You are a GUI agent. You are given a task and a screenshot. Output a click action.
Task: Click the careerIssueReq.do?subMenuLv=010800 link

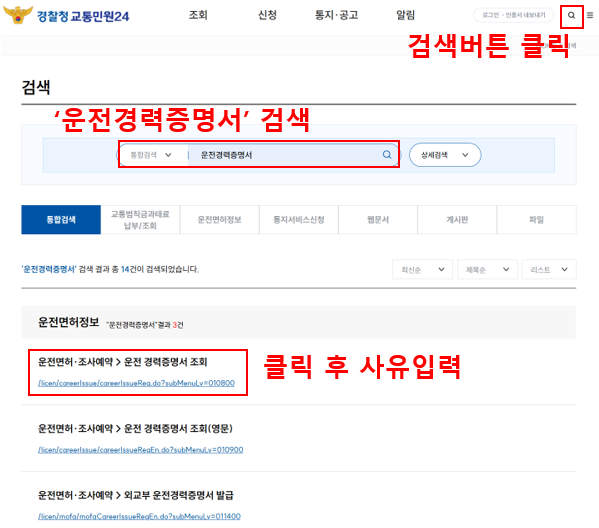[x=136, y=383]
